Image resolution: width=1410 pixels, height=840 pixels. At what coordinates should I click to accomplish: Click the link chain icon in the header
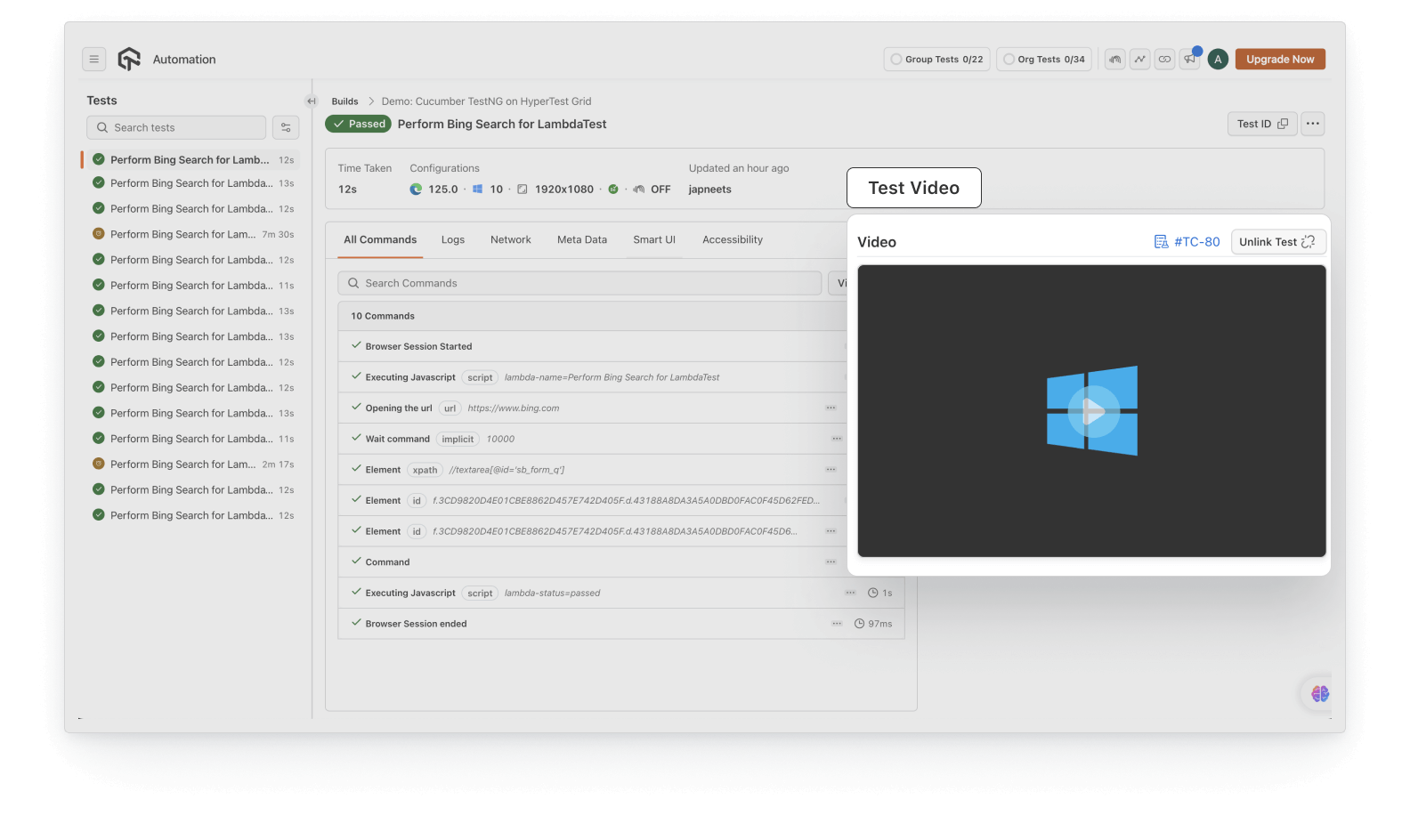[x=1164, y=60]
